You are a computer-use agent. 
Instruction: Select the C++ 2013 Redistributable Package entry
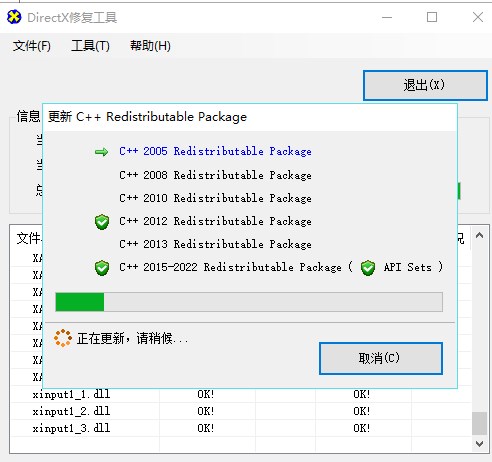[x=215, y=244]
